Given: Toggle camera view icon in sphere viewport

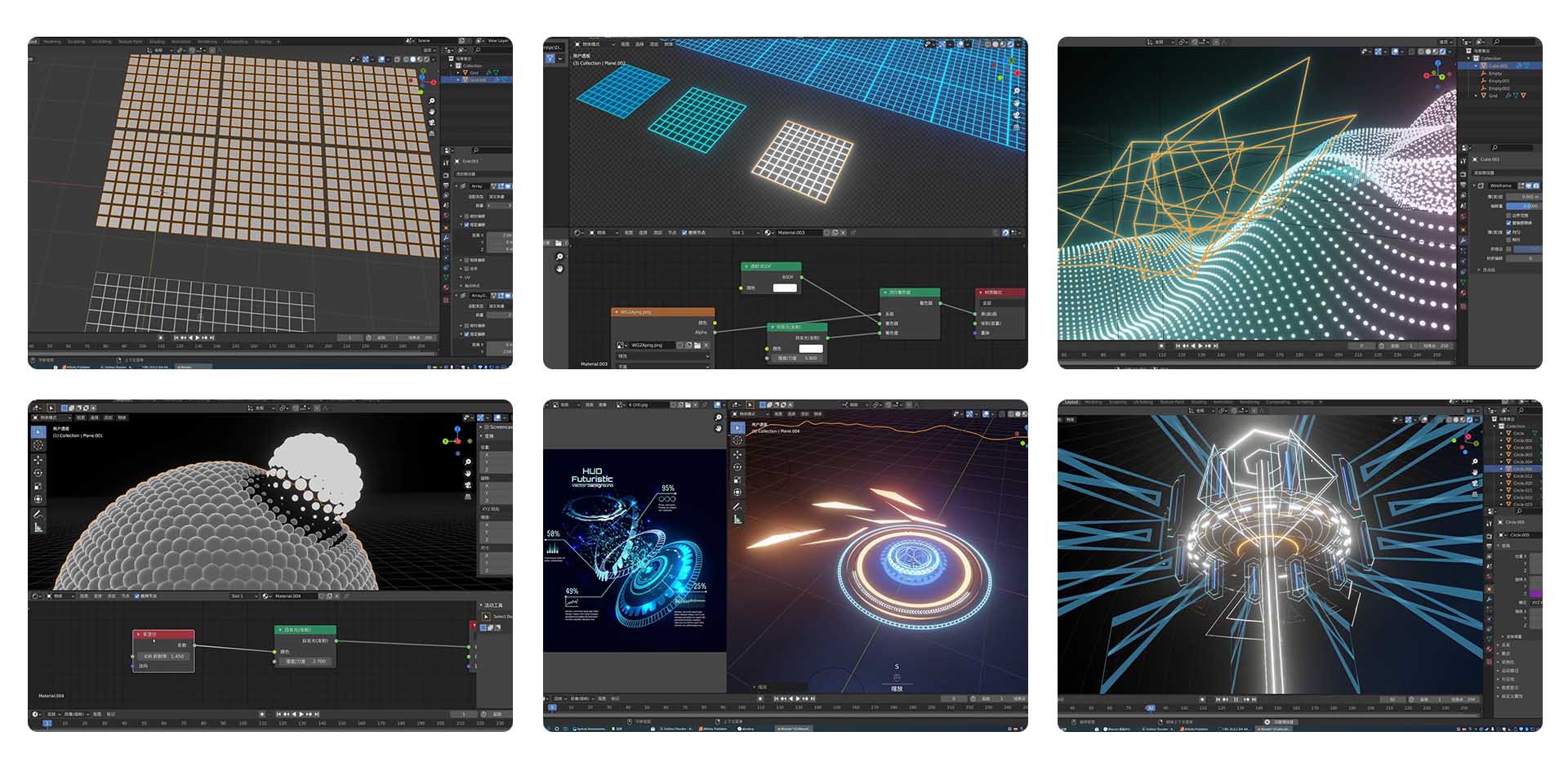Looking at the screenshot, I should point(468,484).
